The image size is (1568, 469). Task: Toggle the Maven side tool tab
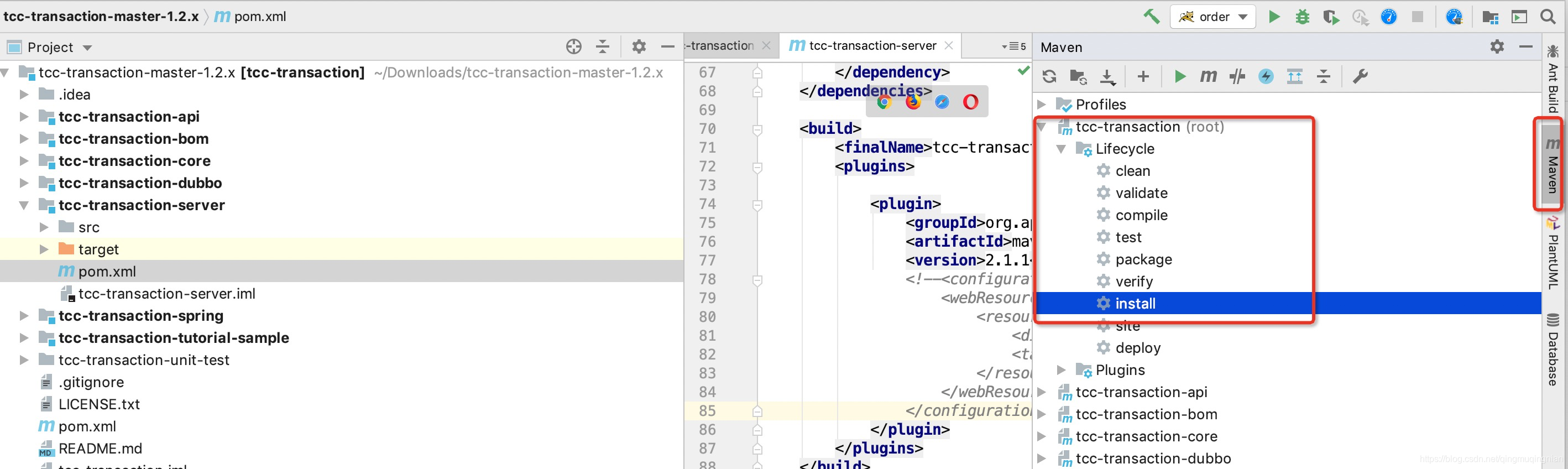(1553, 164)
